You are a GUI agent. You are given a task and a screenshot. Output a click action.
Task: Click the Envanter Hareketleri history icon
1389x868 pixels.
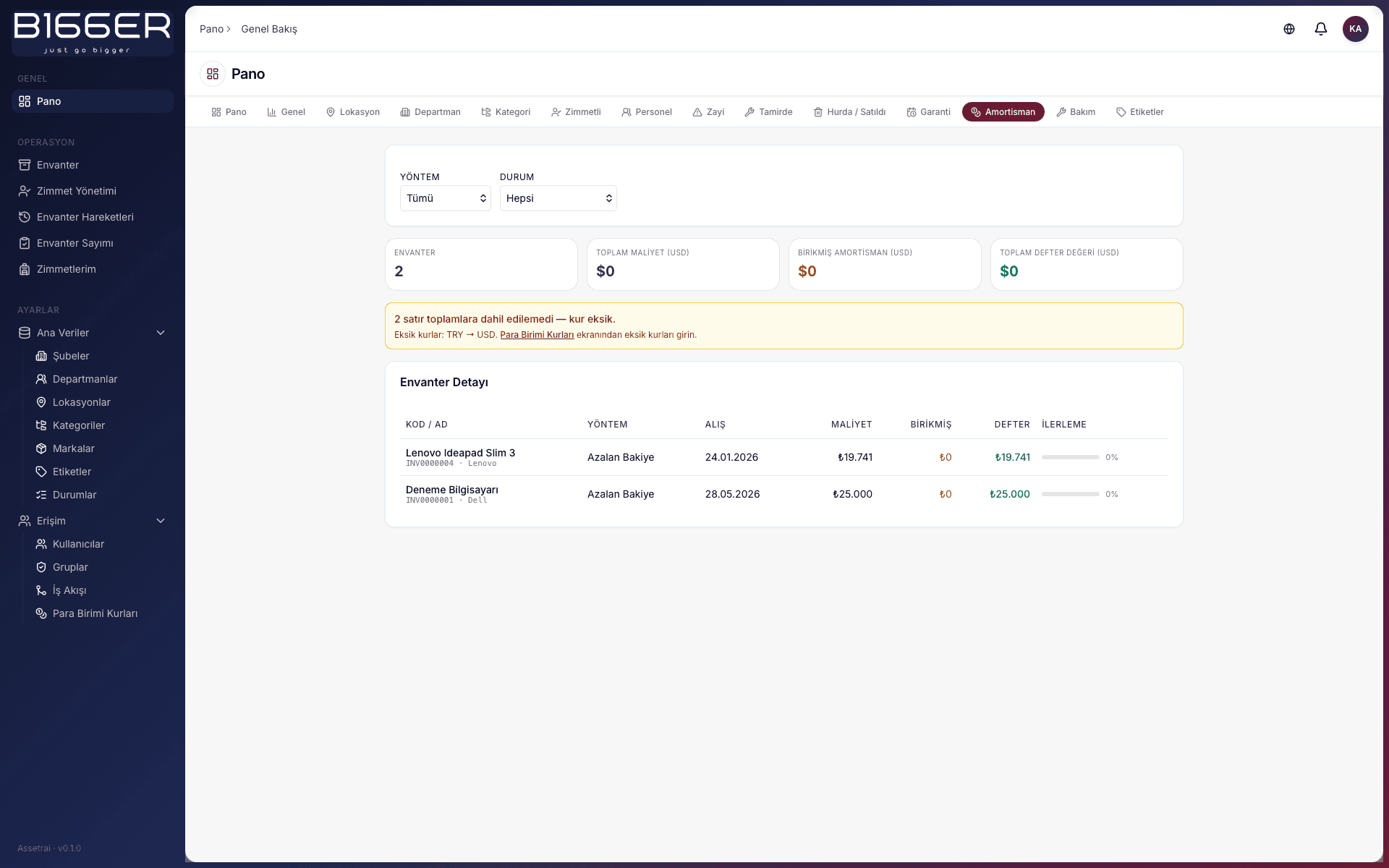pyautogui.click(x=25, y=217)
